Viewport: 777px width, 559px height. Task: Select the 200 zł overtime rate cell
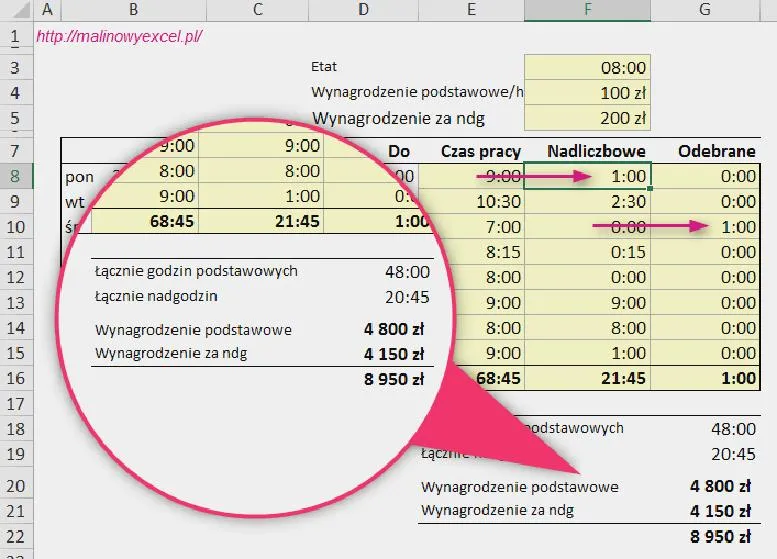[x=587, y=118]
